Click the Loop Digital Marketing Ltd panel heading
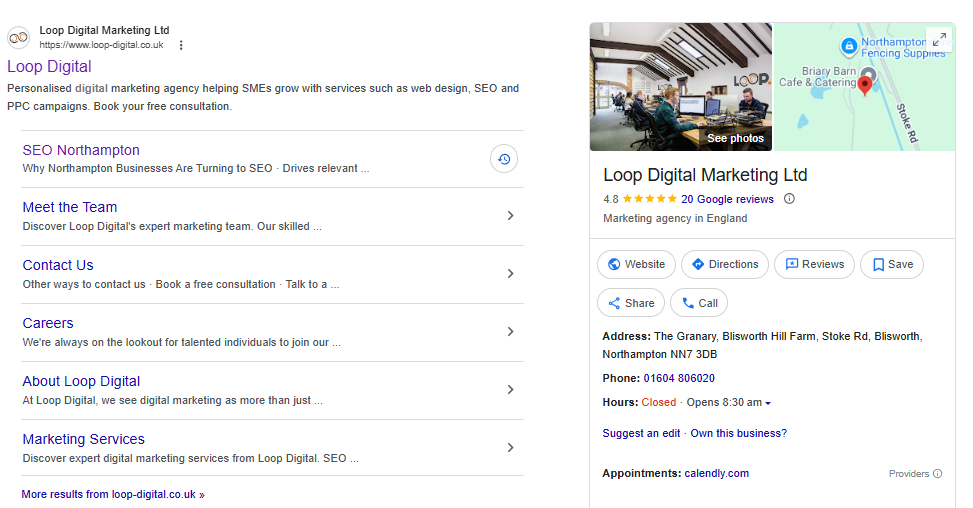The width and height of the screenshot is (973, 508). [705, 175]
